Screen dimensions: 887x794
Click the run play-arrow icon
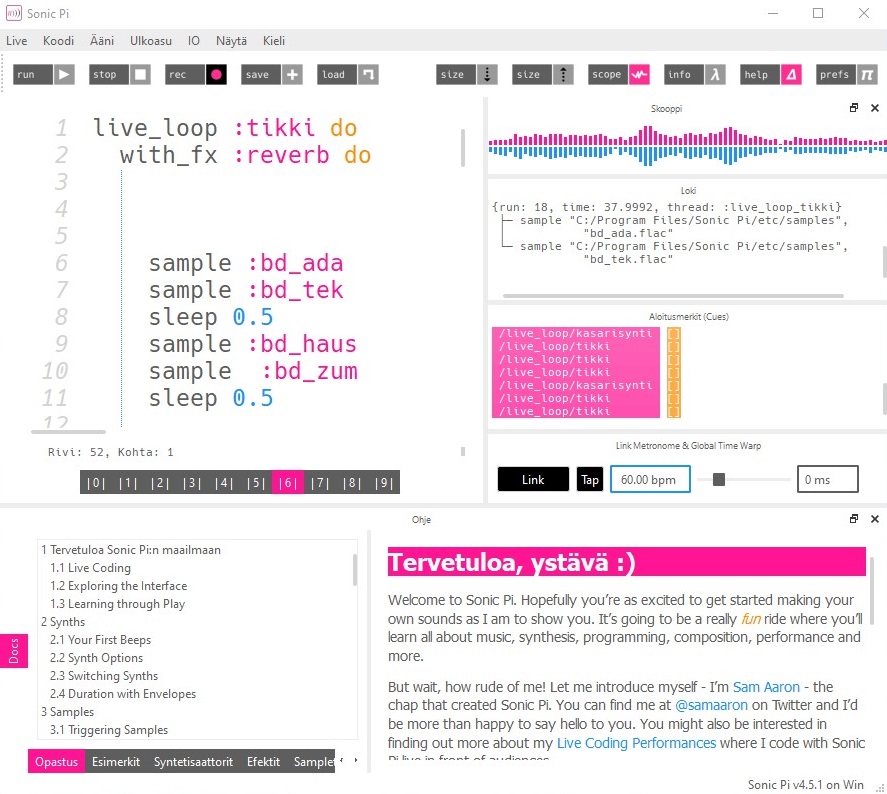tap(64, 74)
